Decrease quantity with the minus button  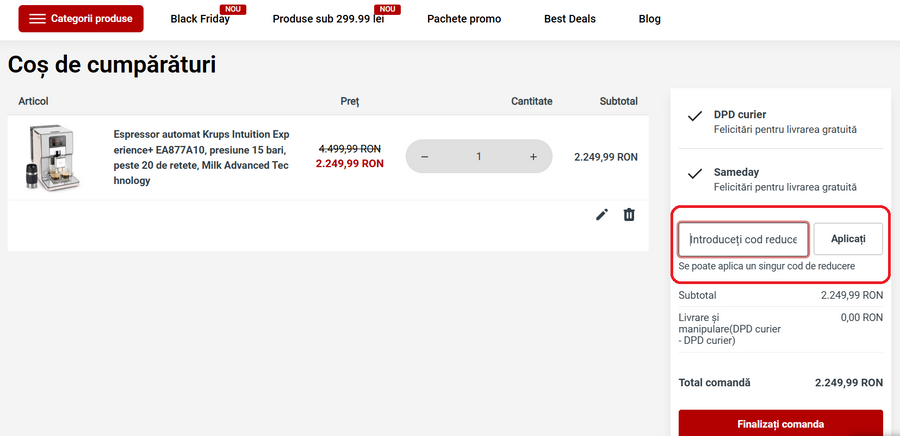425,157
